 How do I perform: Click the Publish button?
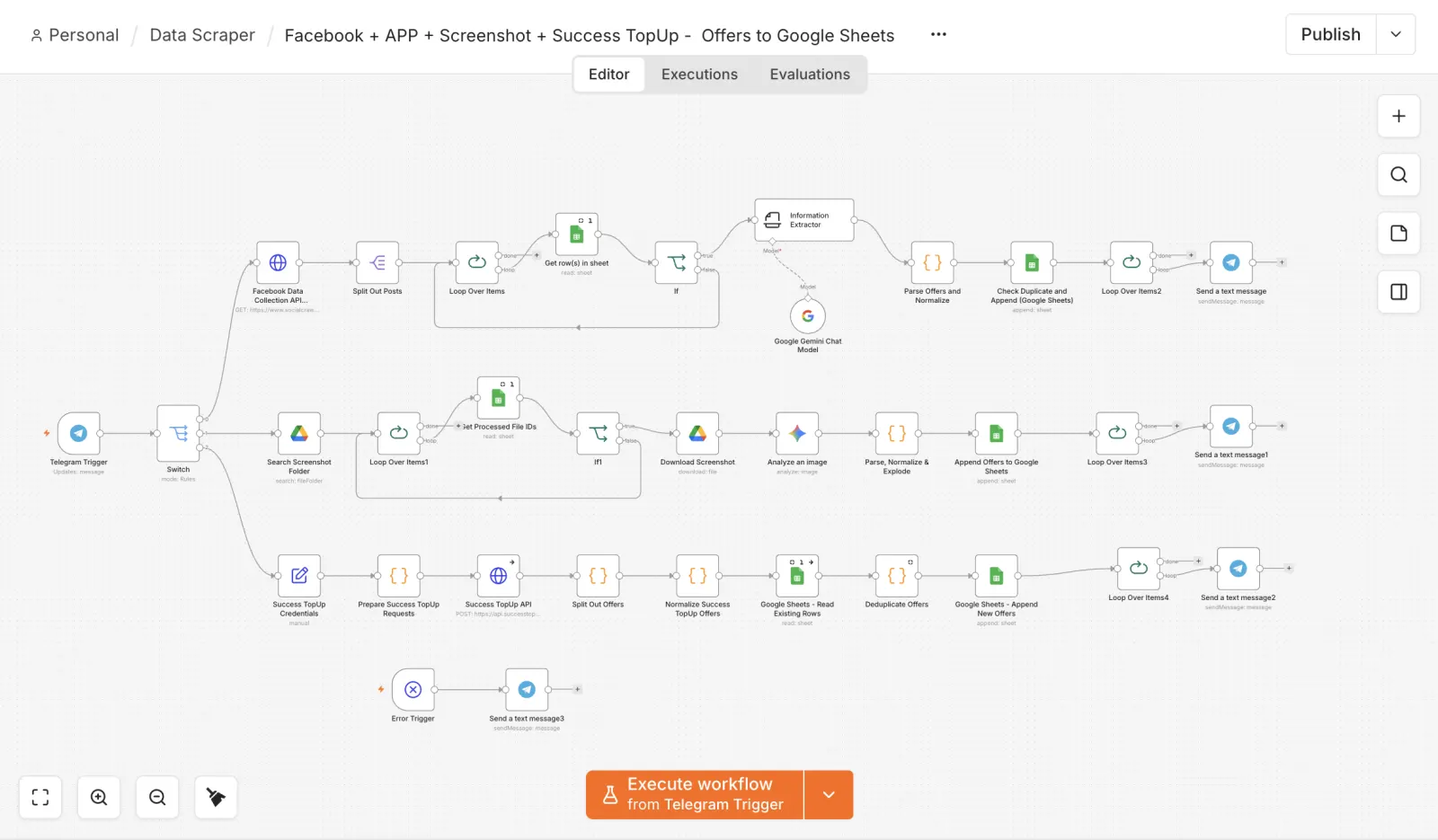coord(1331,34)
